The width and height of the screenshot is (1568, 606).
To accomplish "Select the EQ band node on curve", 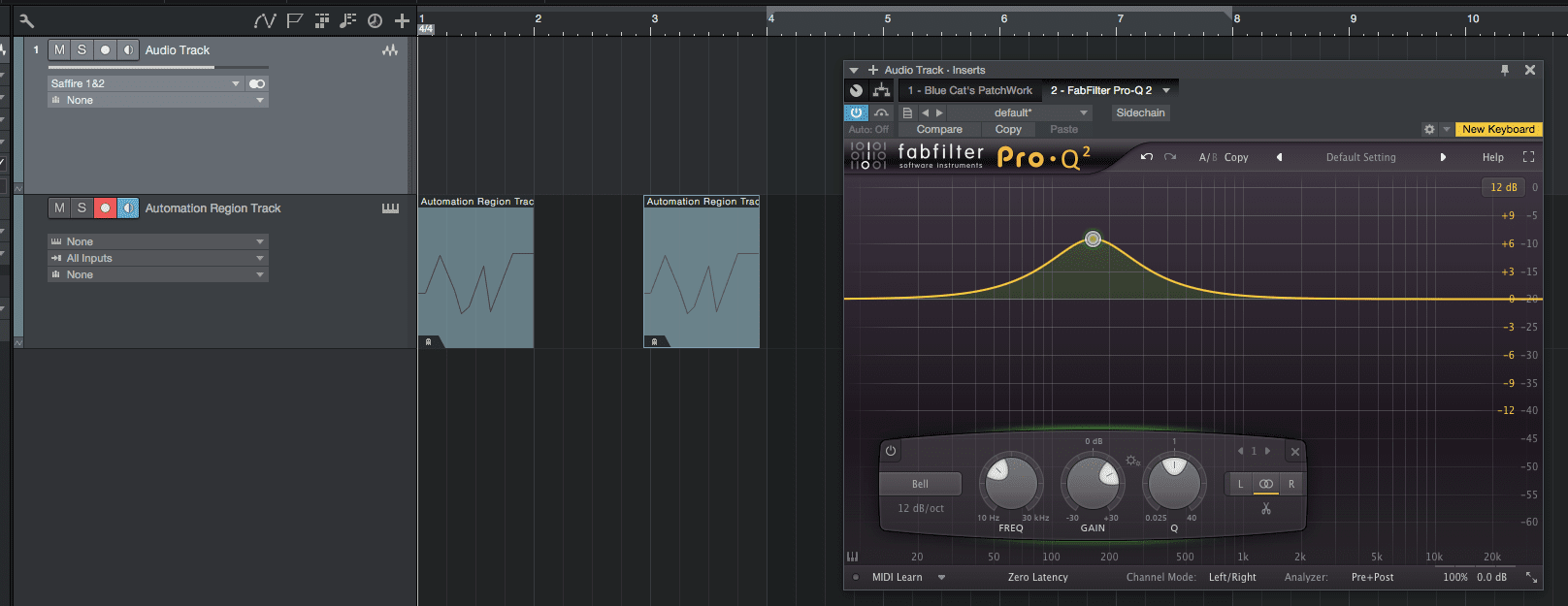I will [1093, 239].
